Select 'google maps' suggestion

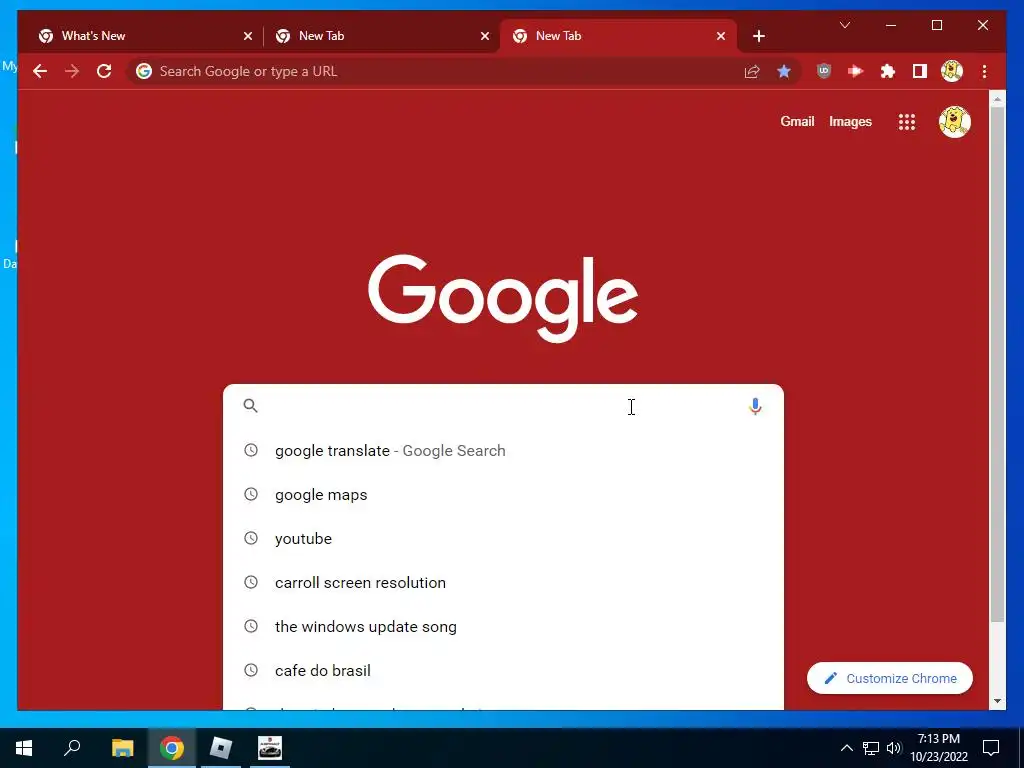pos(503,494)
